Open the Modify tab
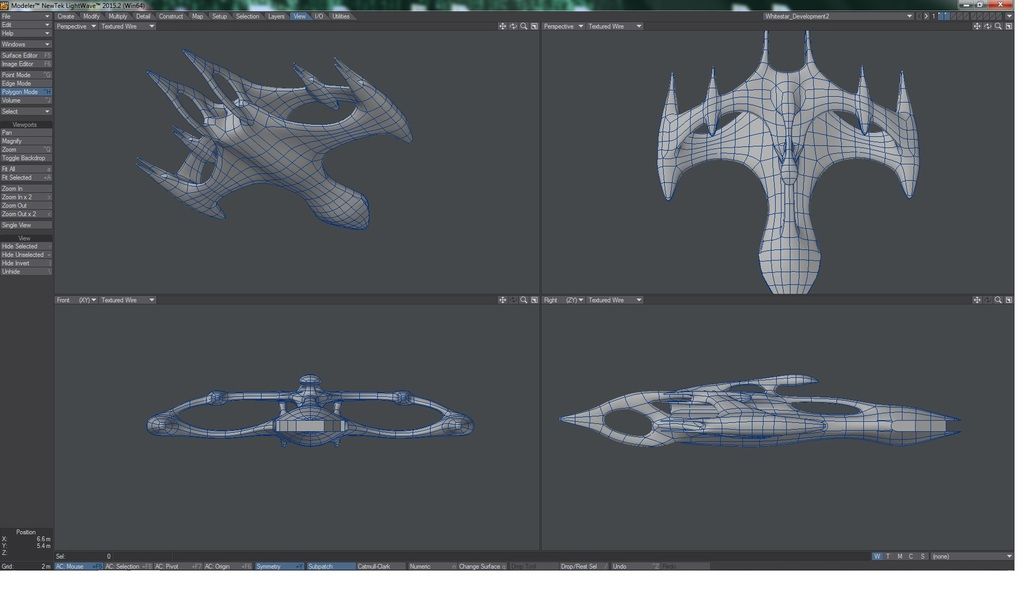This screenshot has height=594, width=1024. tap(91, 16)
